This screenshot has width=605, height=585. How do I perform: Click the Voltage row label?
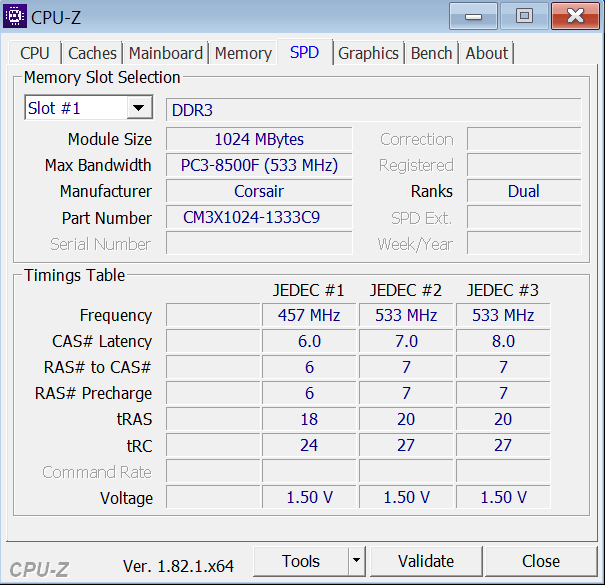pos(126,498)
